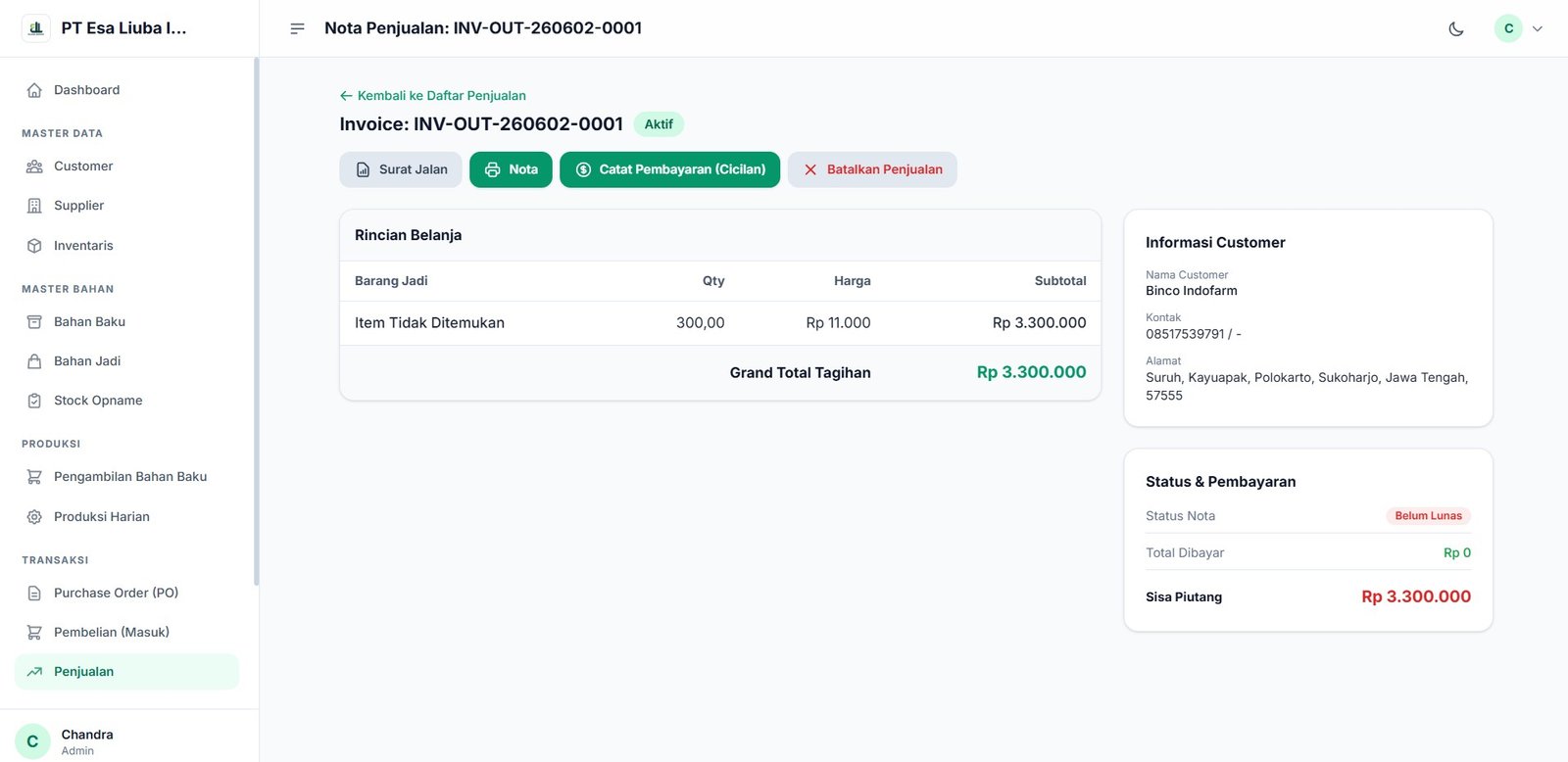Viewport: 1568px width, 762px height.
Task: Click the Customer people icon
Action: (x=34, y=167)
